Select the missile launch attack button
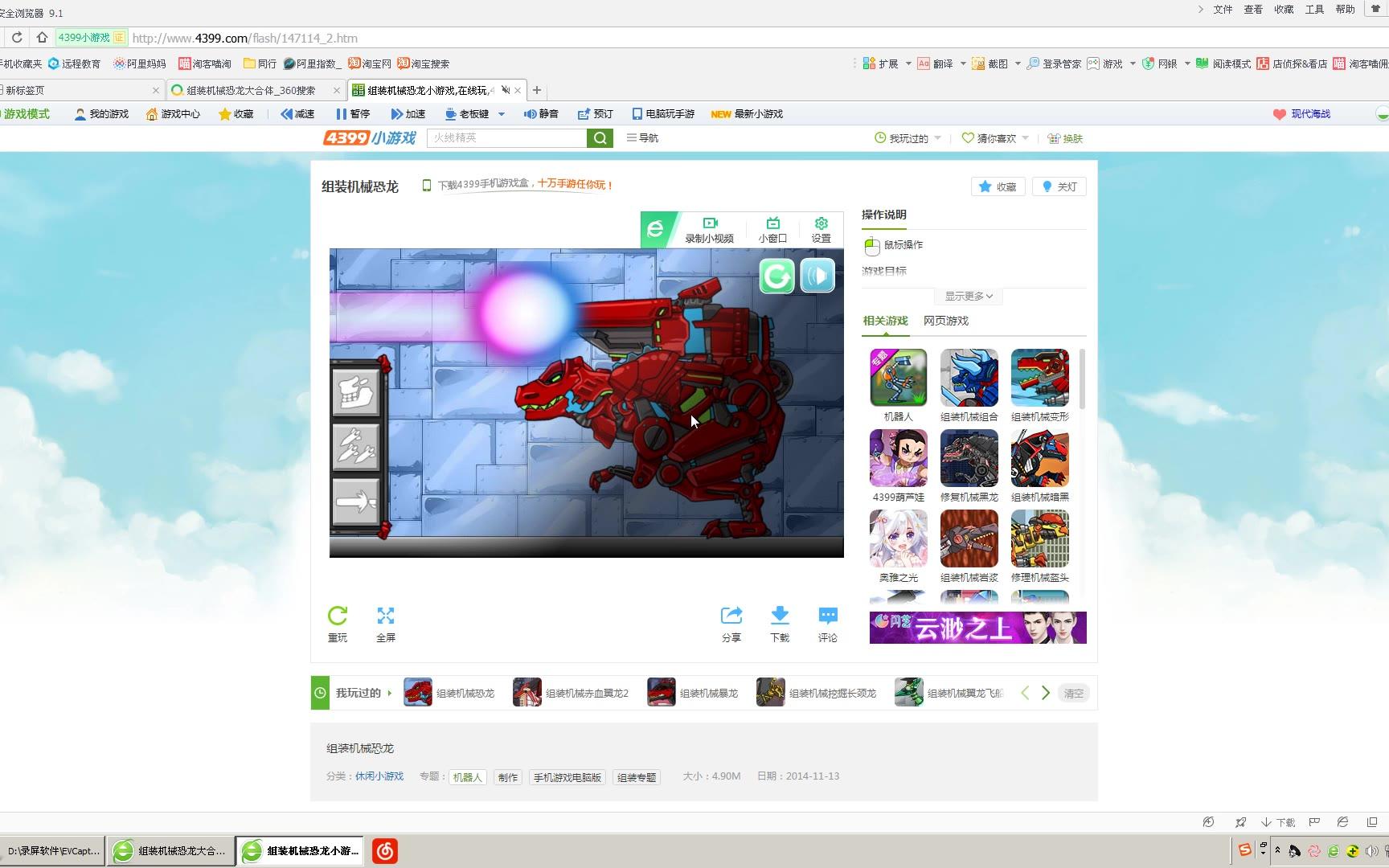1389x868 pixels. click(x=356, y=446)
